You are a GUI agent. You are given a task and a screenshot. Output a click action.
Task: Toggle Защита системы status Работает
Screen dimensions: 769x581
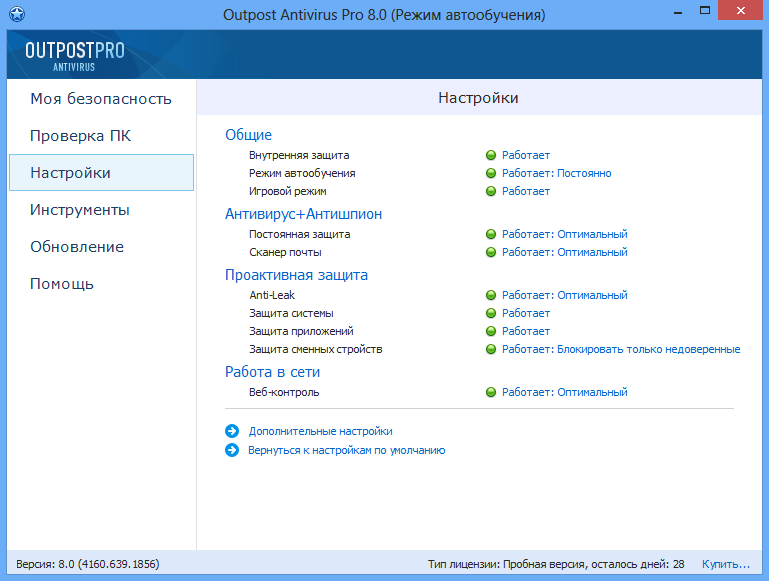526,313
